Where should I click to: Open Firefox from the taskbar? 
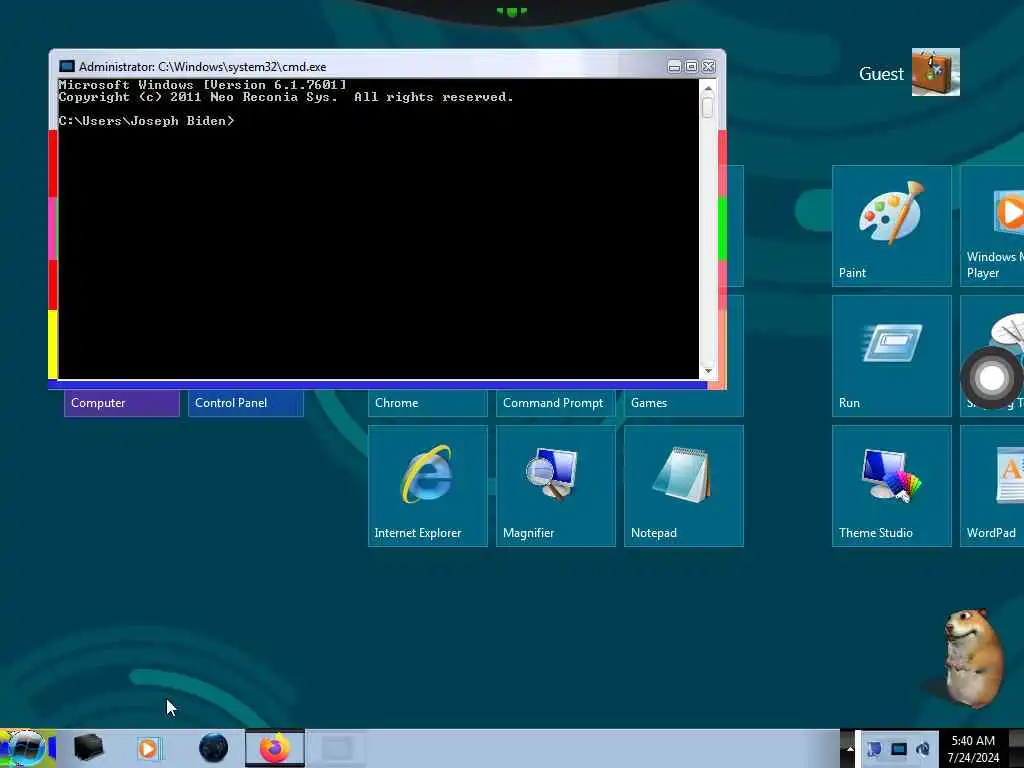tap(275, 748)
